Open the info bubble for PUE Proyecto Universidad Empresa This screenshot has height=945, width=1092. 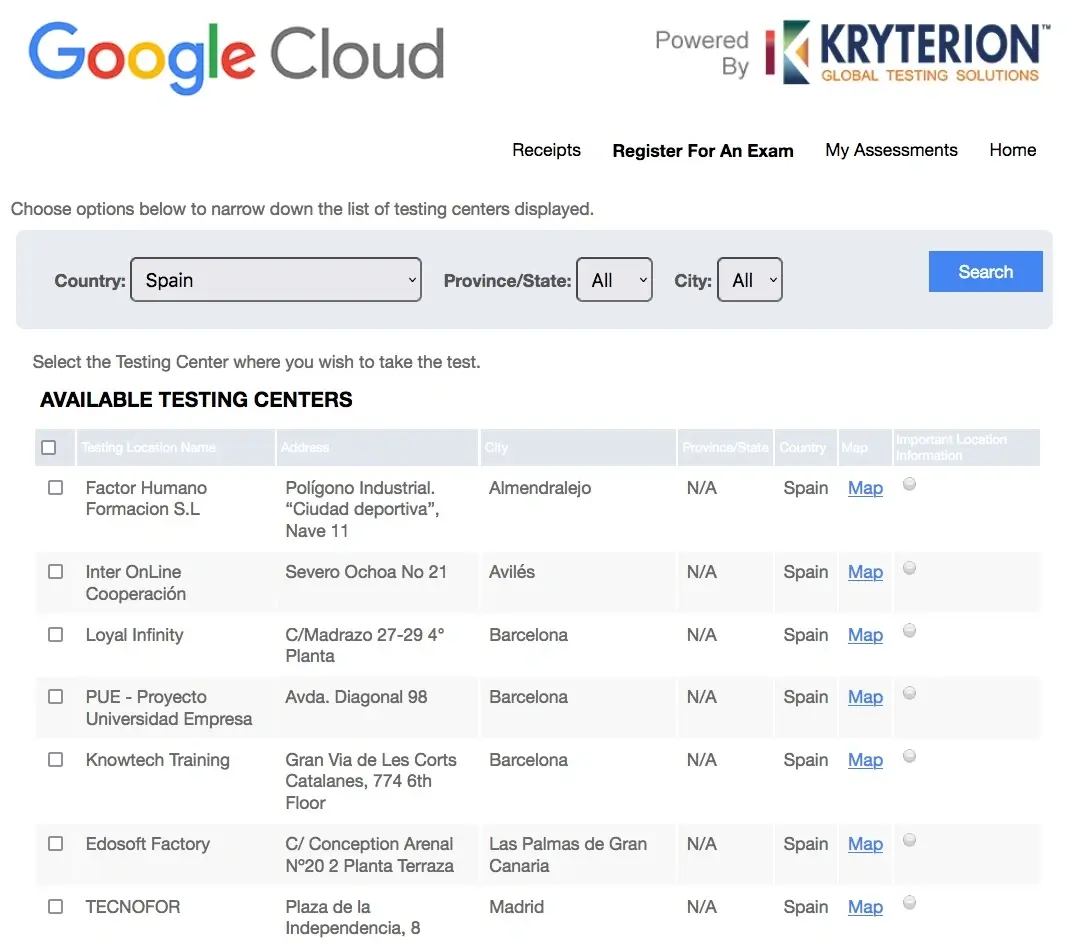tap(909, 692)
